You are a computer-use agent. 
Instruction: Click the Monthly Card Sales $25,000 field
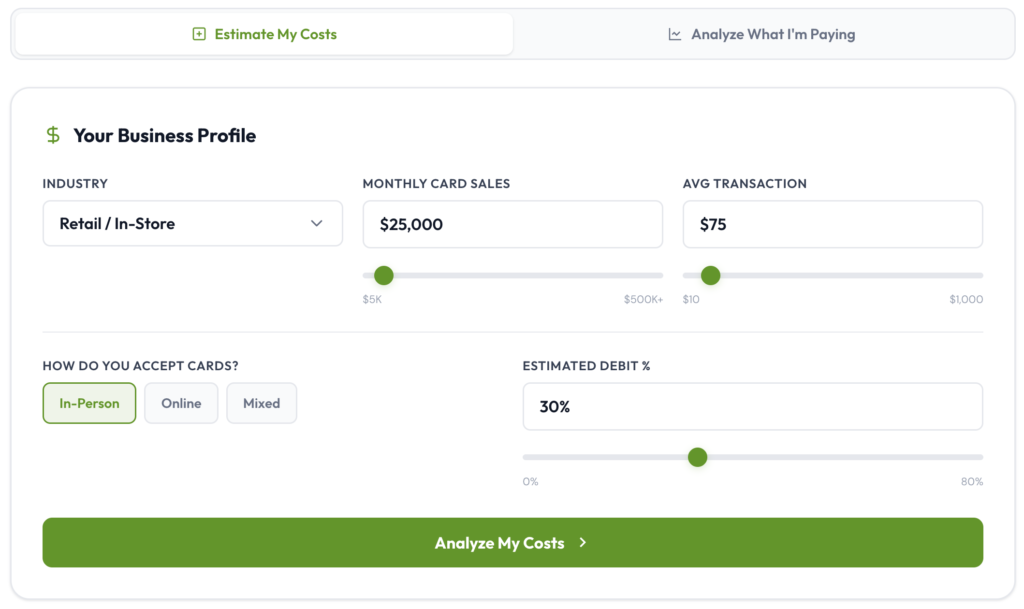pos(512,224)
